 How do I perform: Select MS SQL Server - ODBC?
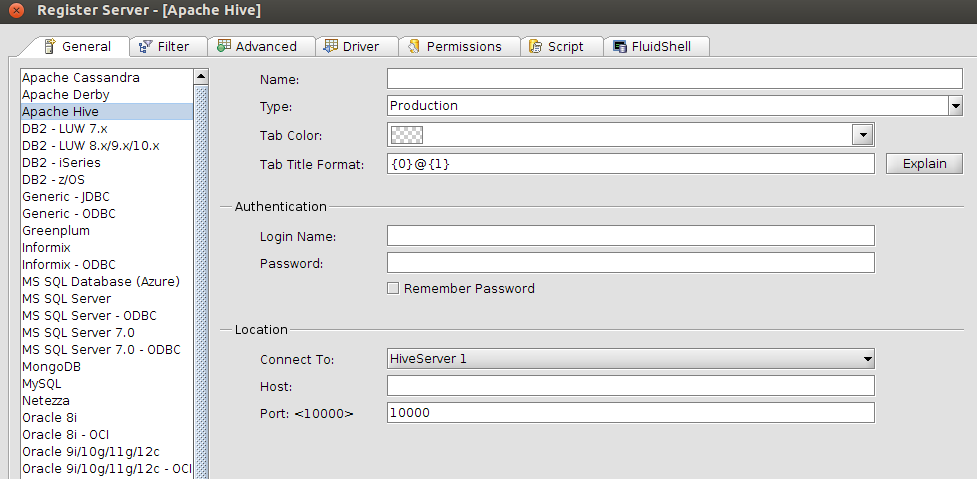pos(107,316)
